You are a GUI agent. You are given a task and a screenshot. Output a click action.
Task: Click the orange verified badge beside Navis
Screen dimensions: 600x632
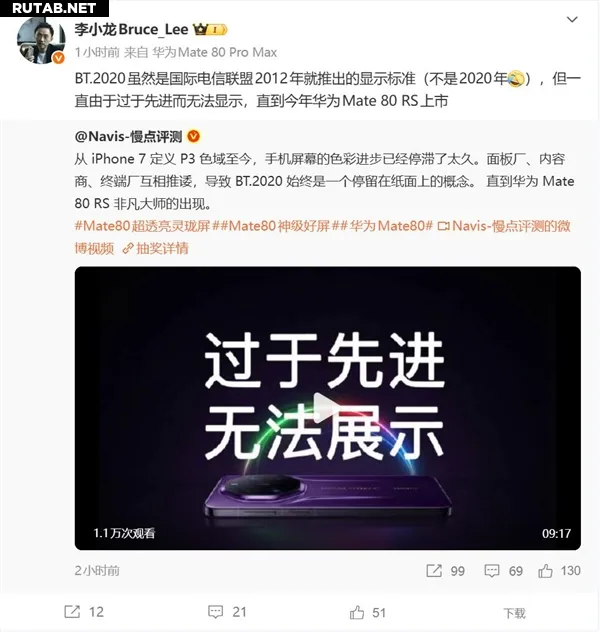tap(194, 137)
